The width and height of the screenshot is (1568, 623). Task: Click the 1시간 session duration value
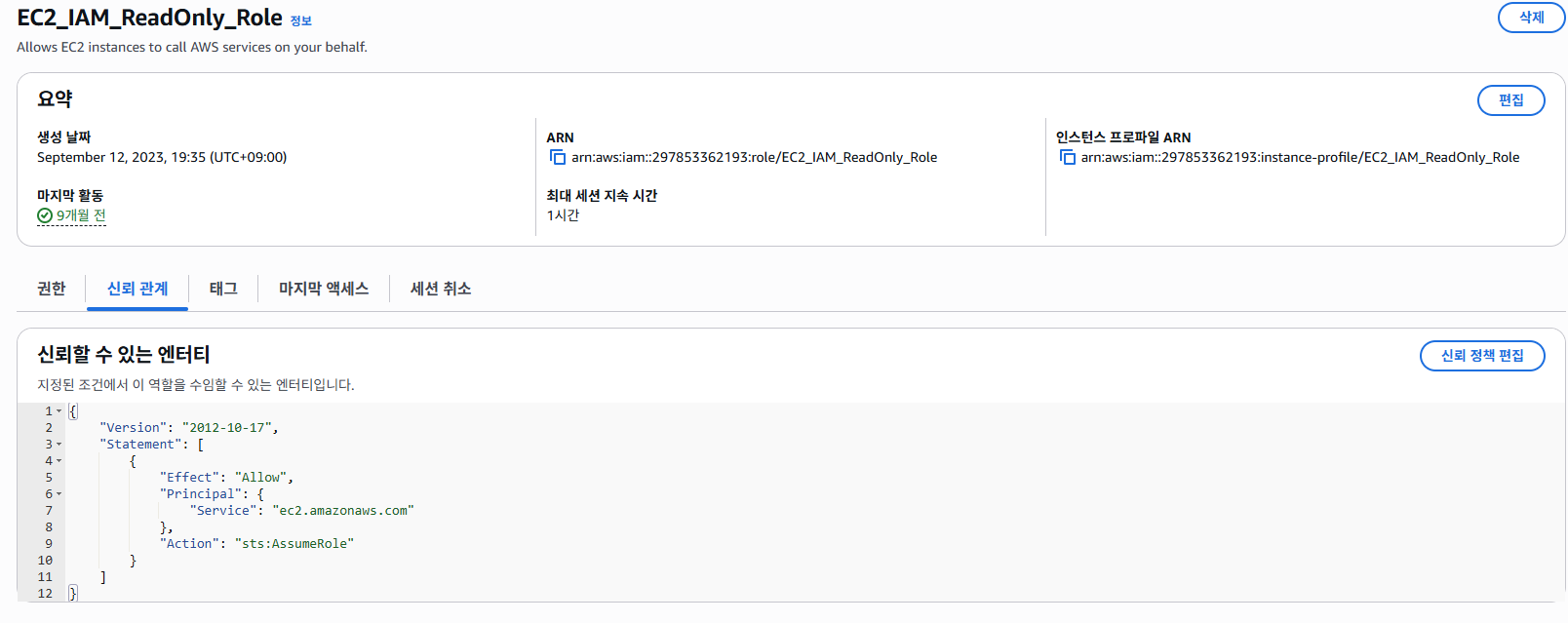click(563, 215)
